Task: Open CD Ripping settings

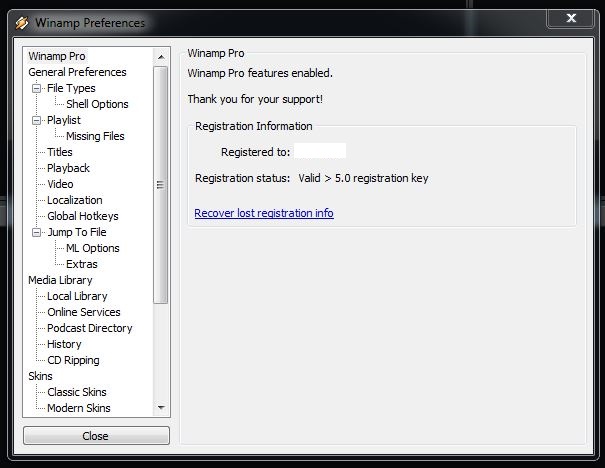Action: [73, 360]
